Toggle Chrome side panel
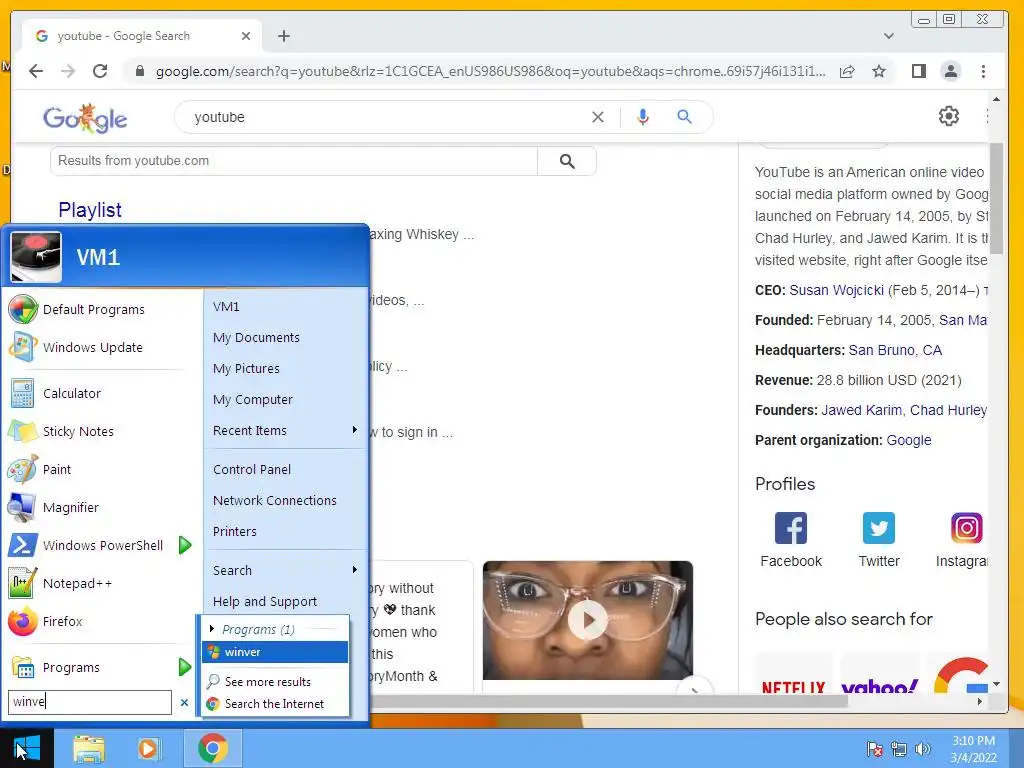The width and height of the screenshot is (1024, 768). tap(919, 71)
